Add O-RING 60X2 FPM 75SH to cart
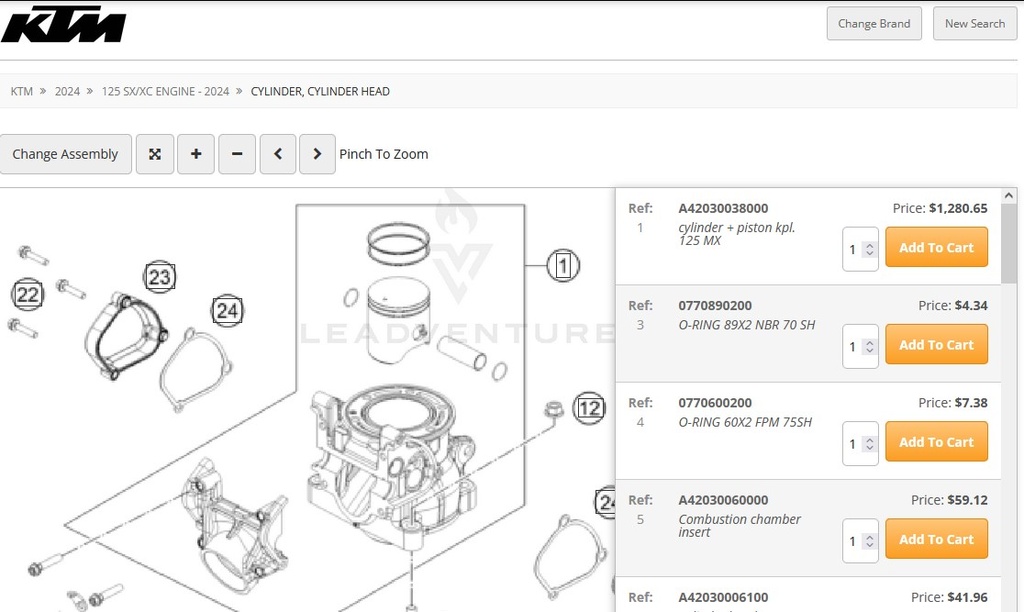The image size is (1024, 612). click(x=936, y=442)
